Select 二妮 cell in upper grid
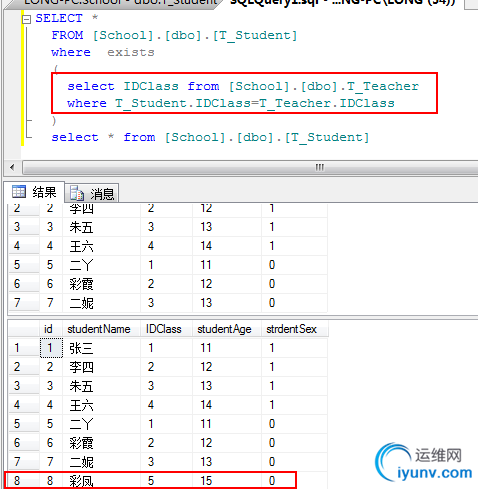Screen dimensions: 478x489 coord(102,303)
